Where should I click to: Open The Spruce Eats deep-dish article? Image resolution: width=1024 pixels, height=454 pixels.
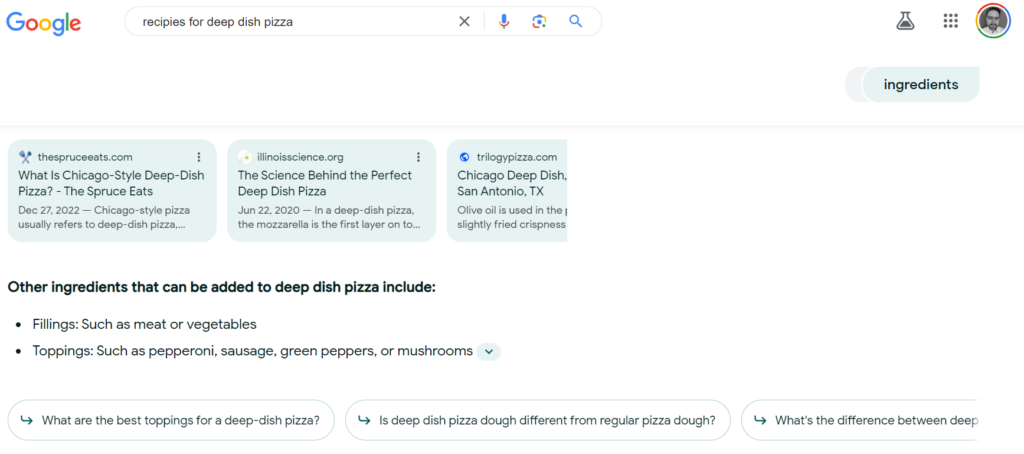pyautogui.click(x=111, y=183)
